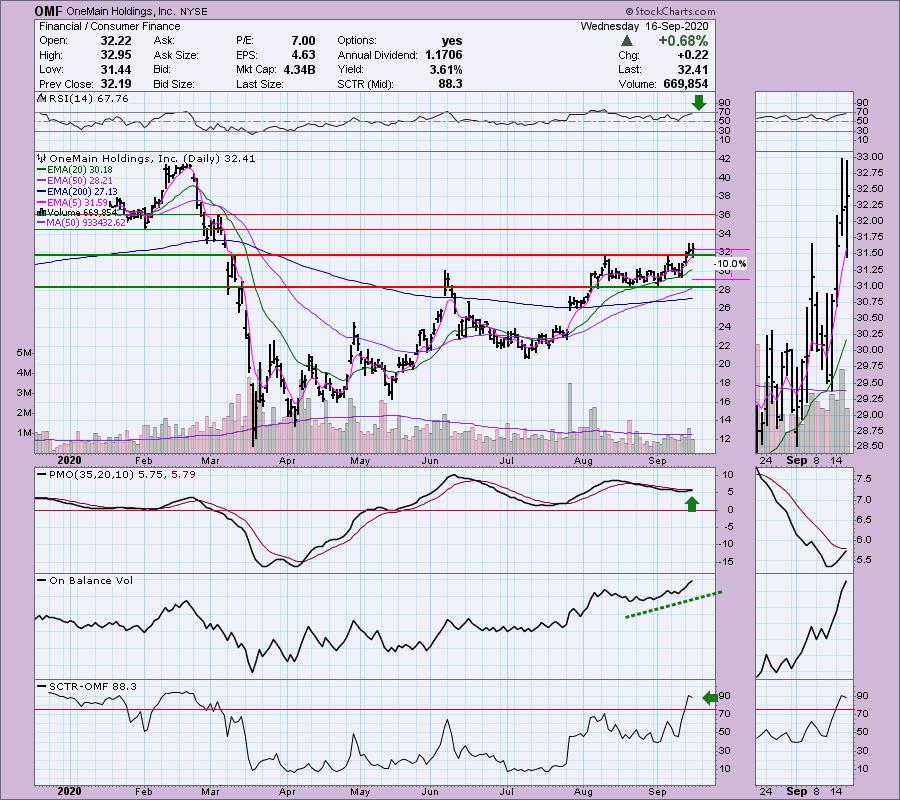Click the bar icon before OneMain Holdings (Daily)
Viewport: 900px width, 800px height.
tap(42, 158)
